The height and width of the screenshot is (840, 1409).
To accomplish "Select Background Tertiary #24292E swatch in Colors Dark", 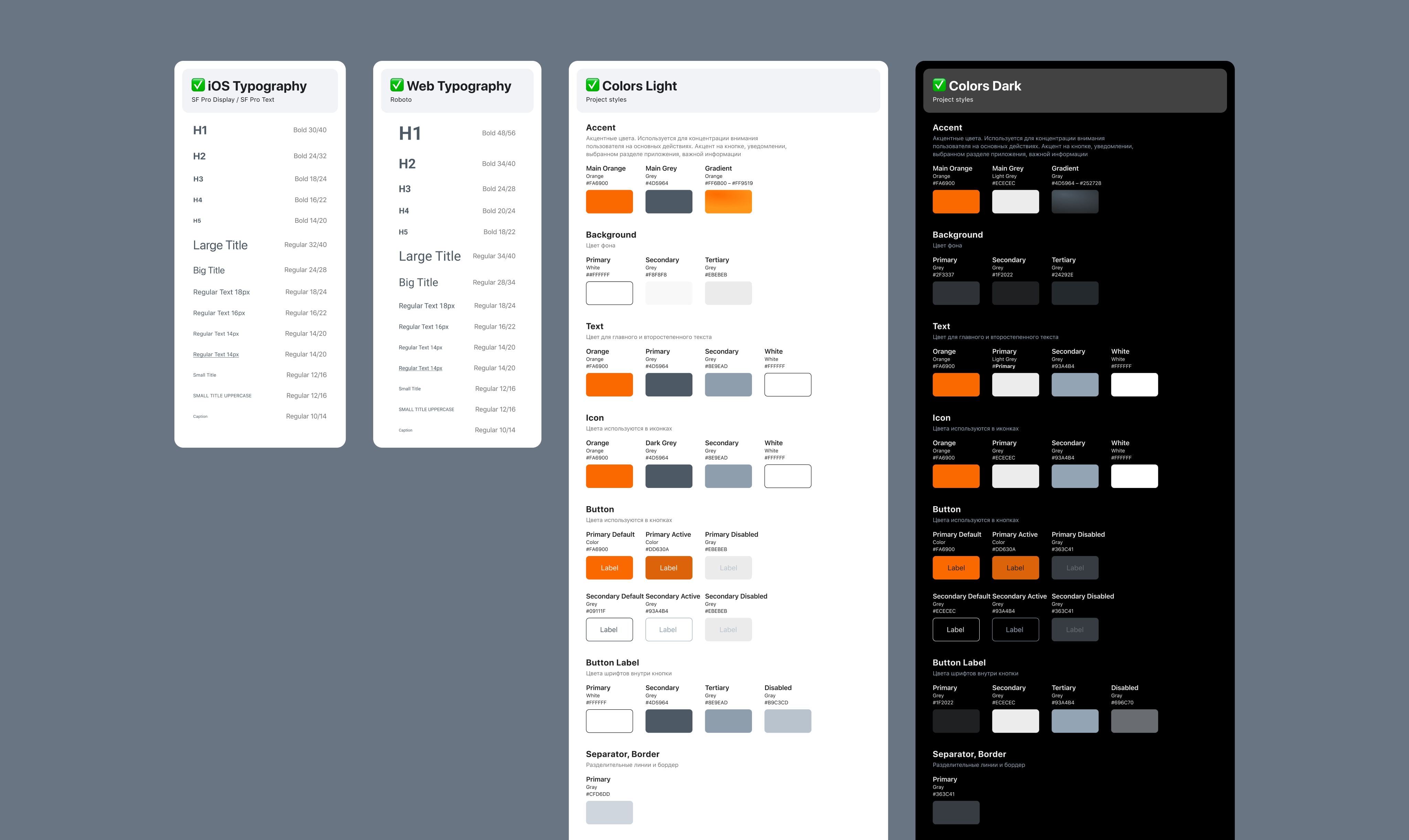I will 1075,293.
